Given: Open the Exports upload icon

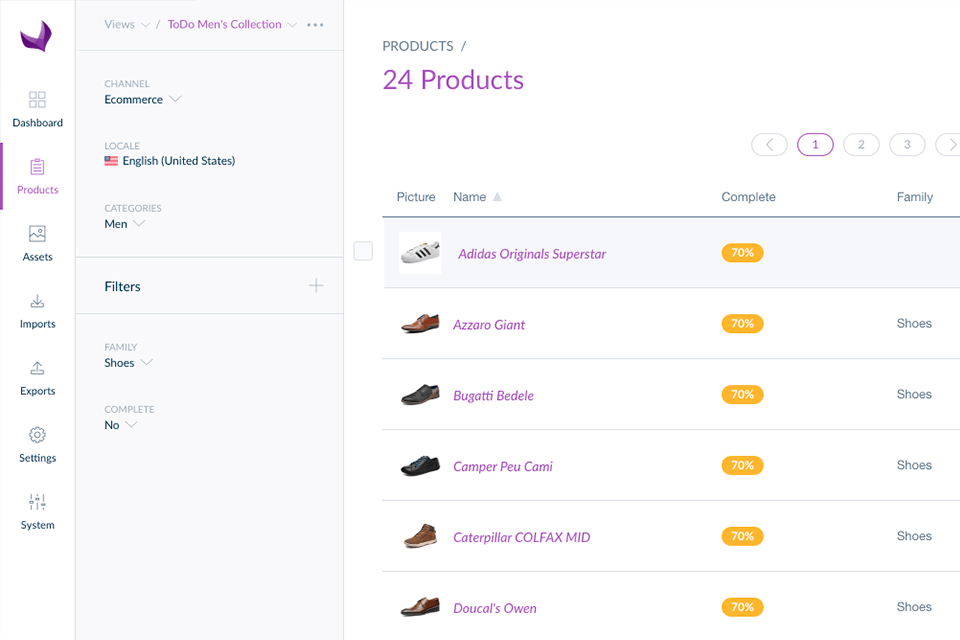Looking at the screenshot, I should click(x=37, y=367).
